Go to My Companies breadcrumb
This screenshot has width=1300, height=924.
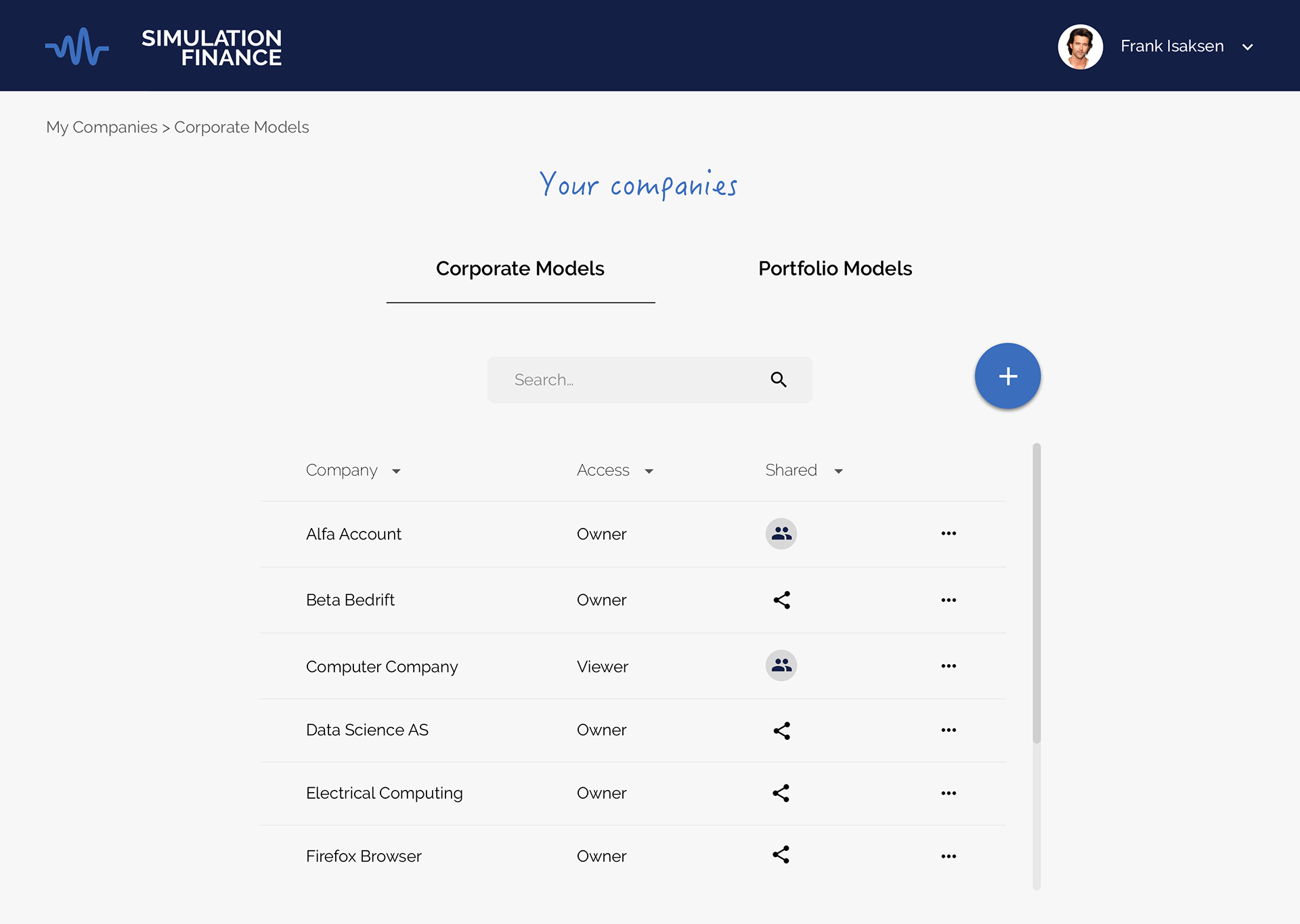pos(102,127)
